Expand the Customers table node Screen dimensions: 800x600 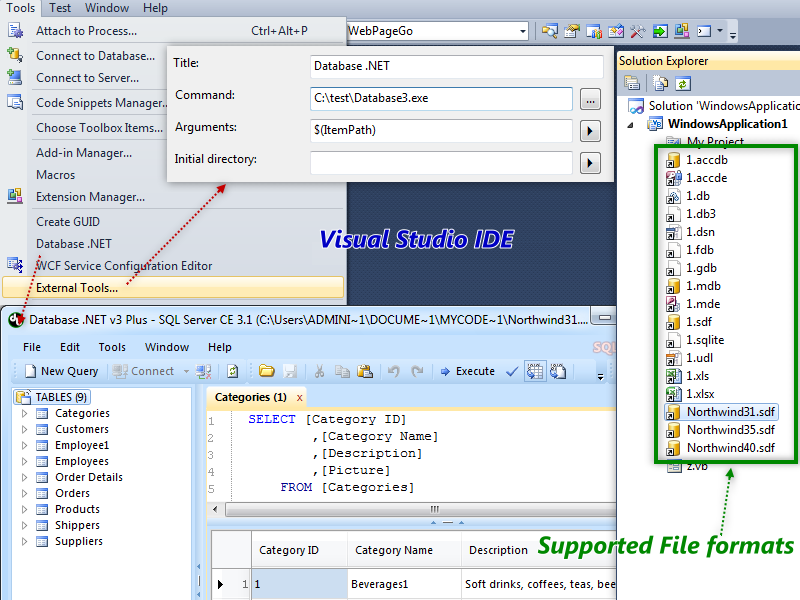(24, 429)
